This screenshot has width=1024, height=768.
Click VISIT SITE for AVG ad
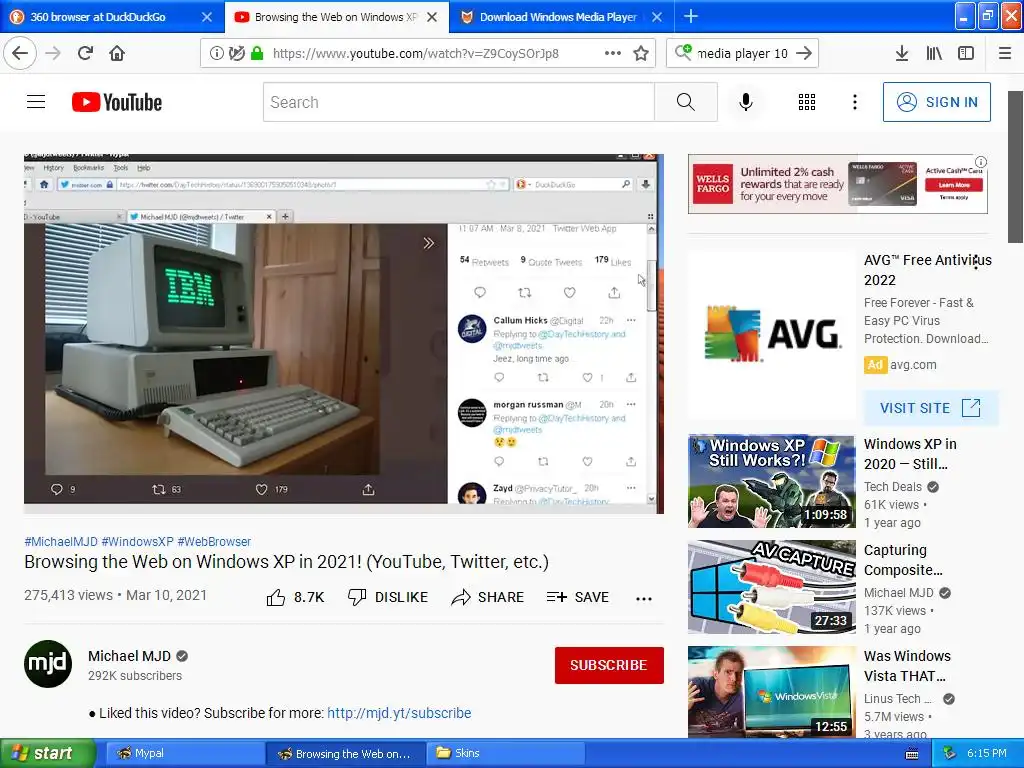pyautogui.click(x=931, y=408)
